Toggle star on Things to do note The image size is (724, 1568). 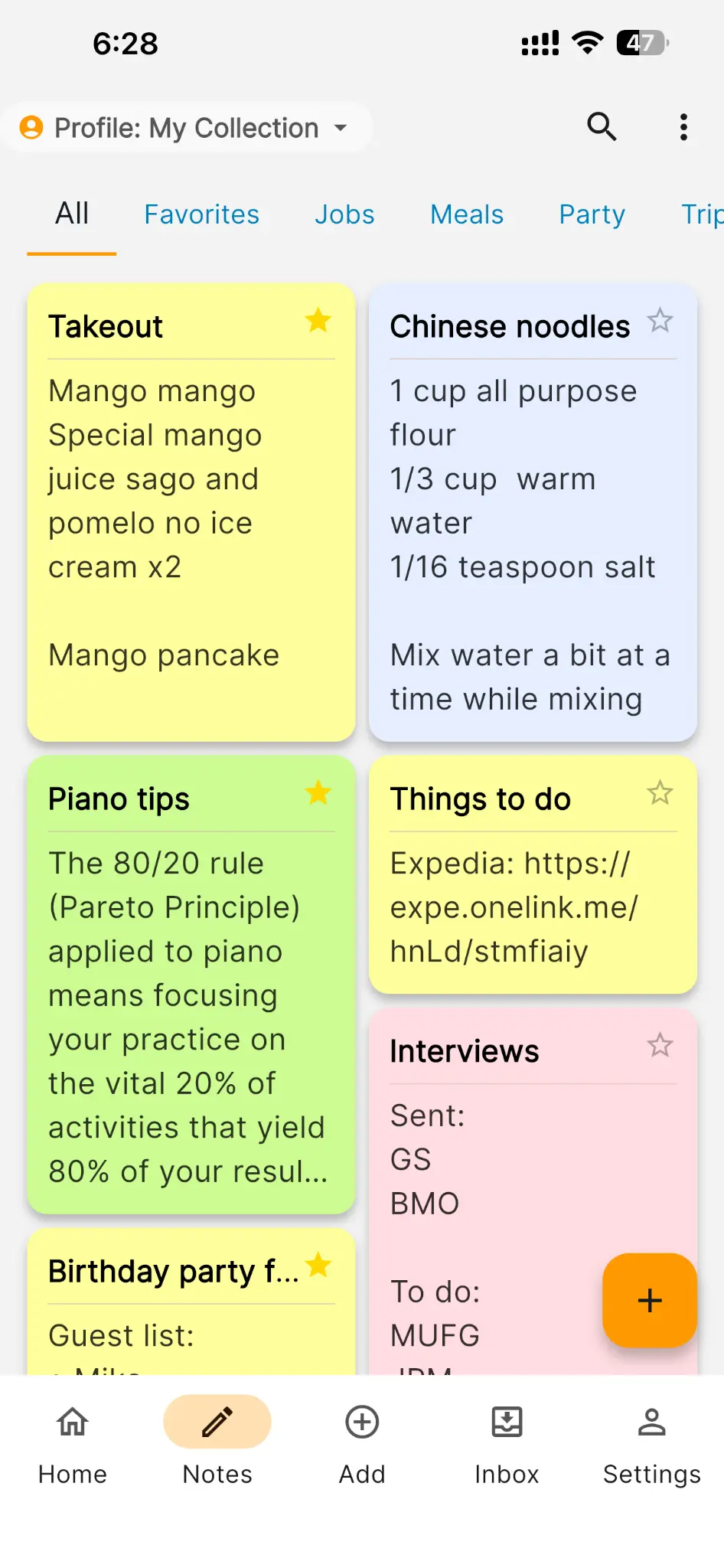coord(660,792)
